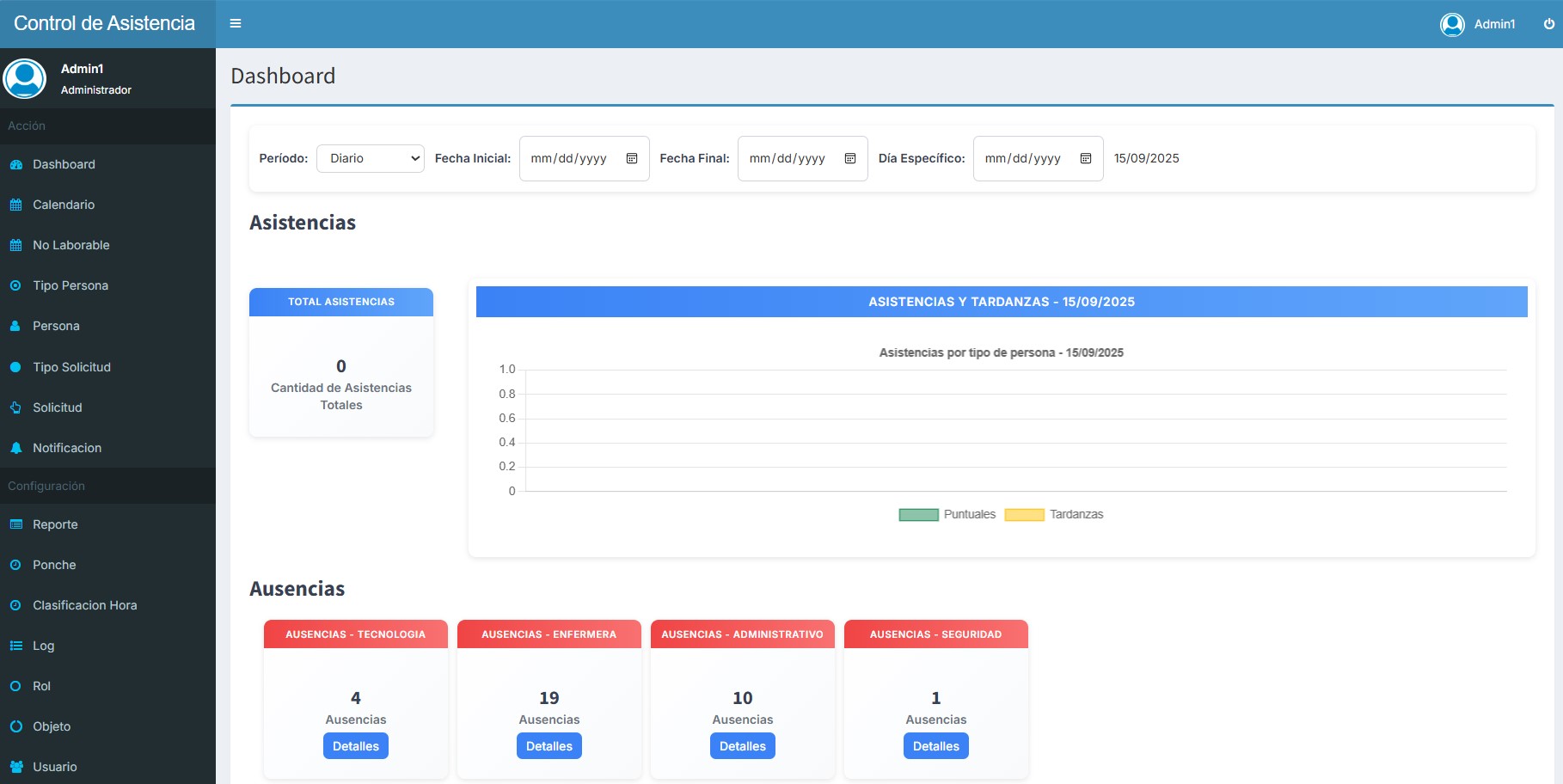Screen dimensions: 1563x784
Task: Click the Total Asistencias card header
Action: click(341, 302)
